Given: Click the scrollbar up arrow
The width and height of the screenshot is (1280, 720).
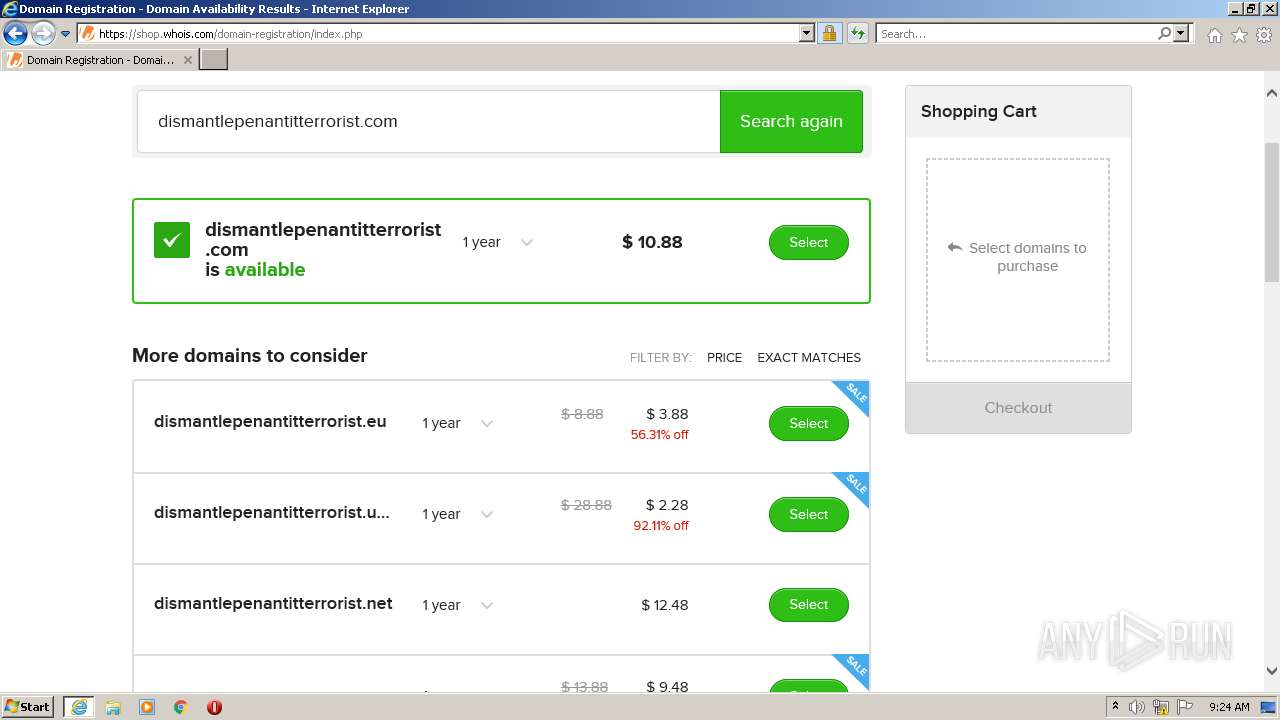Looking at the screenshot, I should pos(1272,93).
